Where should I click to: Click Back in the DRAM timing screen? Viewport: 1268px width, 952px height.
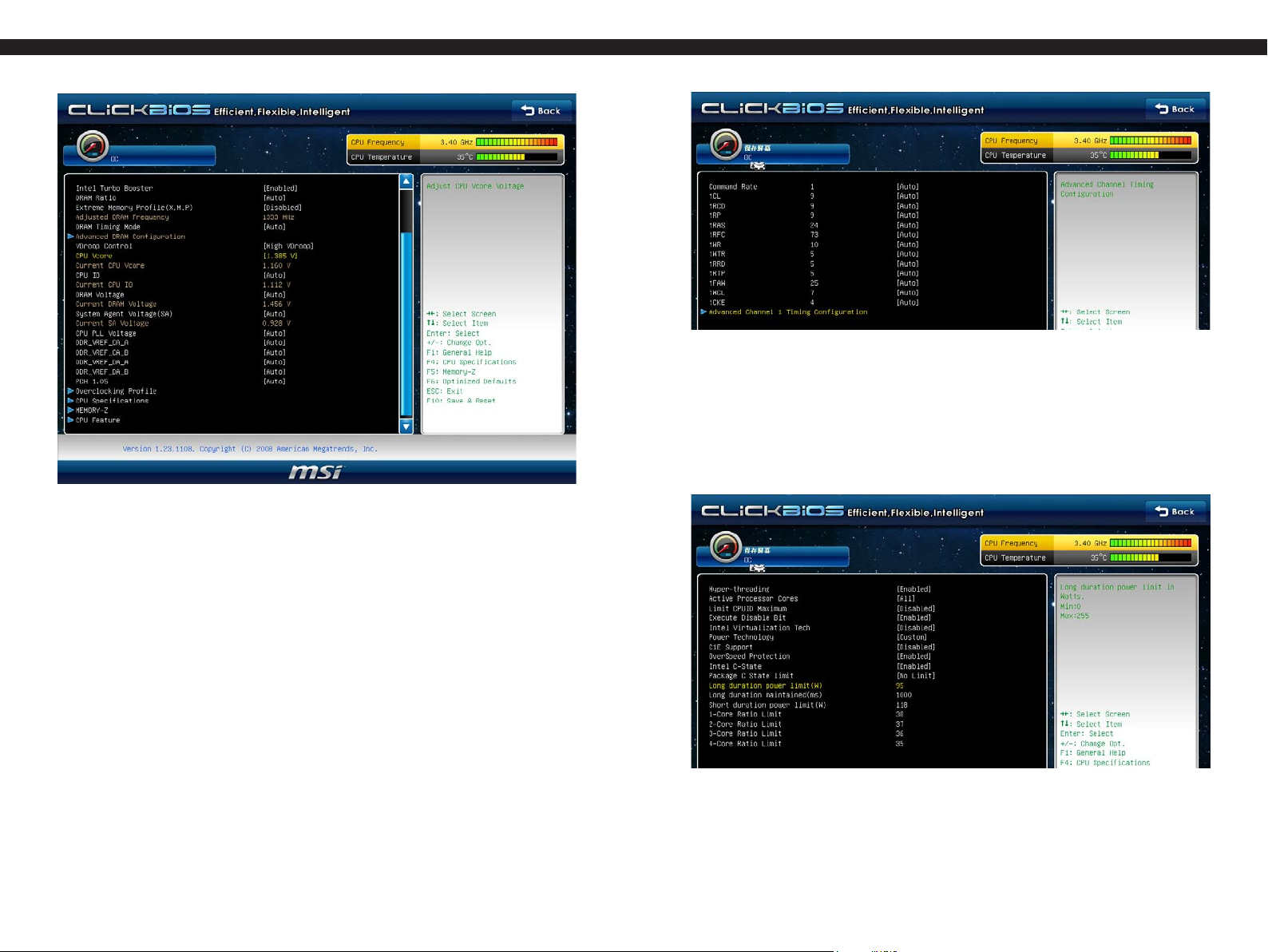1175,109
